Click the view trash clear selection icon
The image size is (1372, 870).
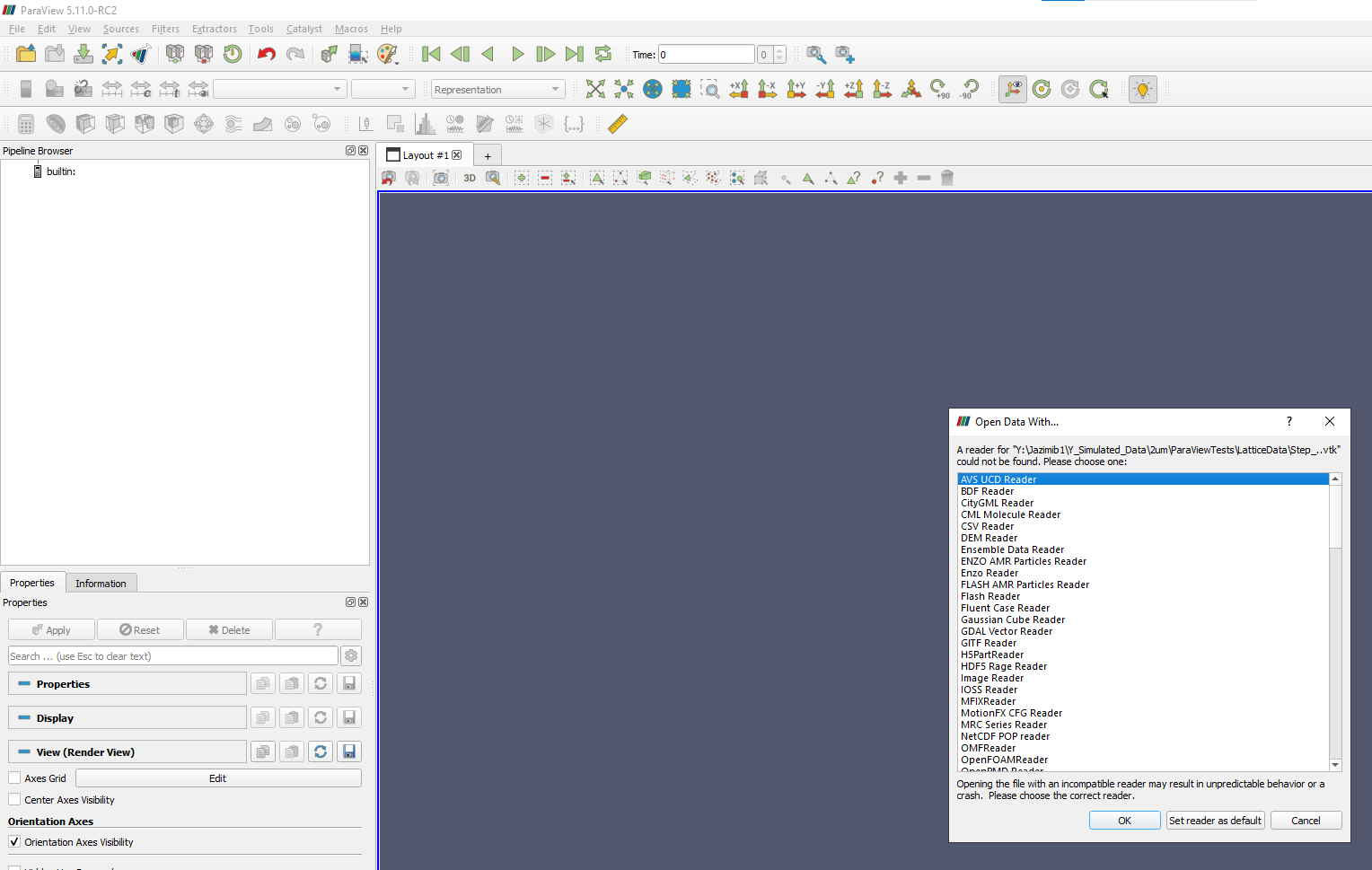tap(947, 178)
